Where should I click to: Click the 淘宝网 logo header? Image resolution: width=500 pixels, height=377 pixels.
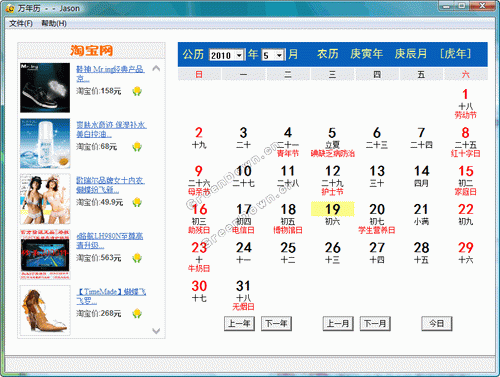91,51
